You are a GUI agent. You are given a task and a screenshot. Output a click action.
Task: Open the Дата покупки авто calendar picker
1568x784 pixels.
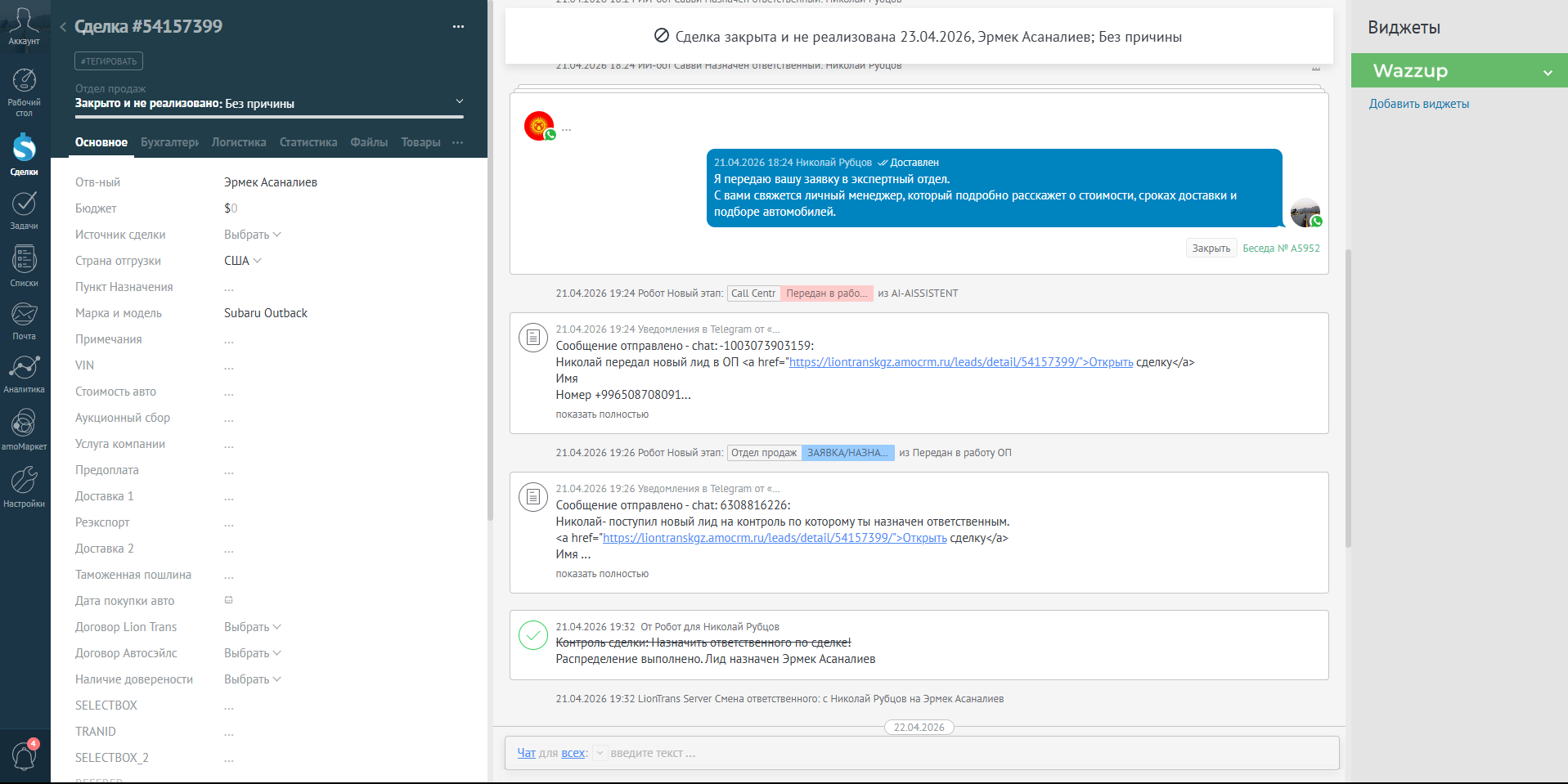coord(229,600)
